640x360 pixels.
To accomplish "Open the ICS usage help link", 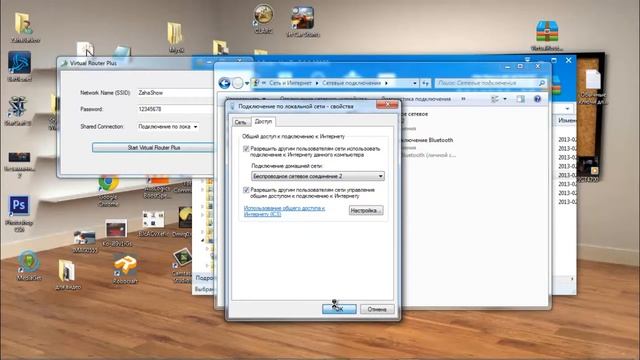I will 284,211.
